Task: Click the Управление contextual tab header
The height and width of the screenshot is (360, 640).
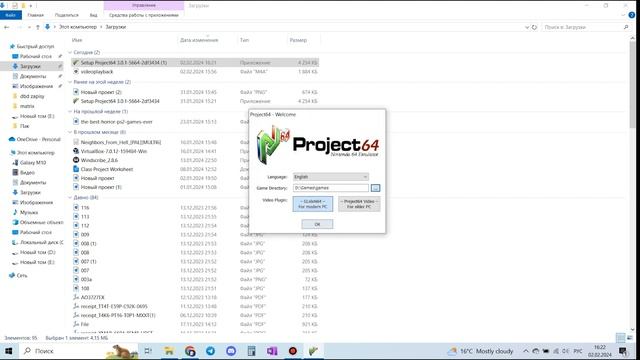Action: click(144, 5)
